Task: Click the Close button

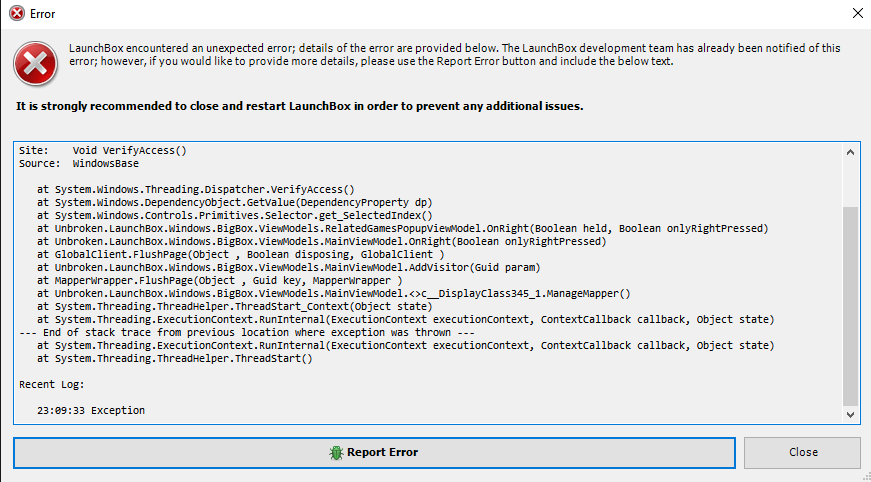Action: [803, 453]
